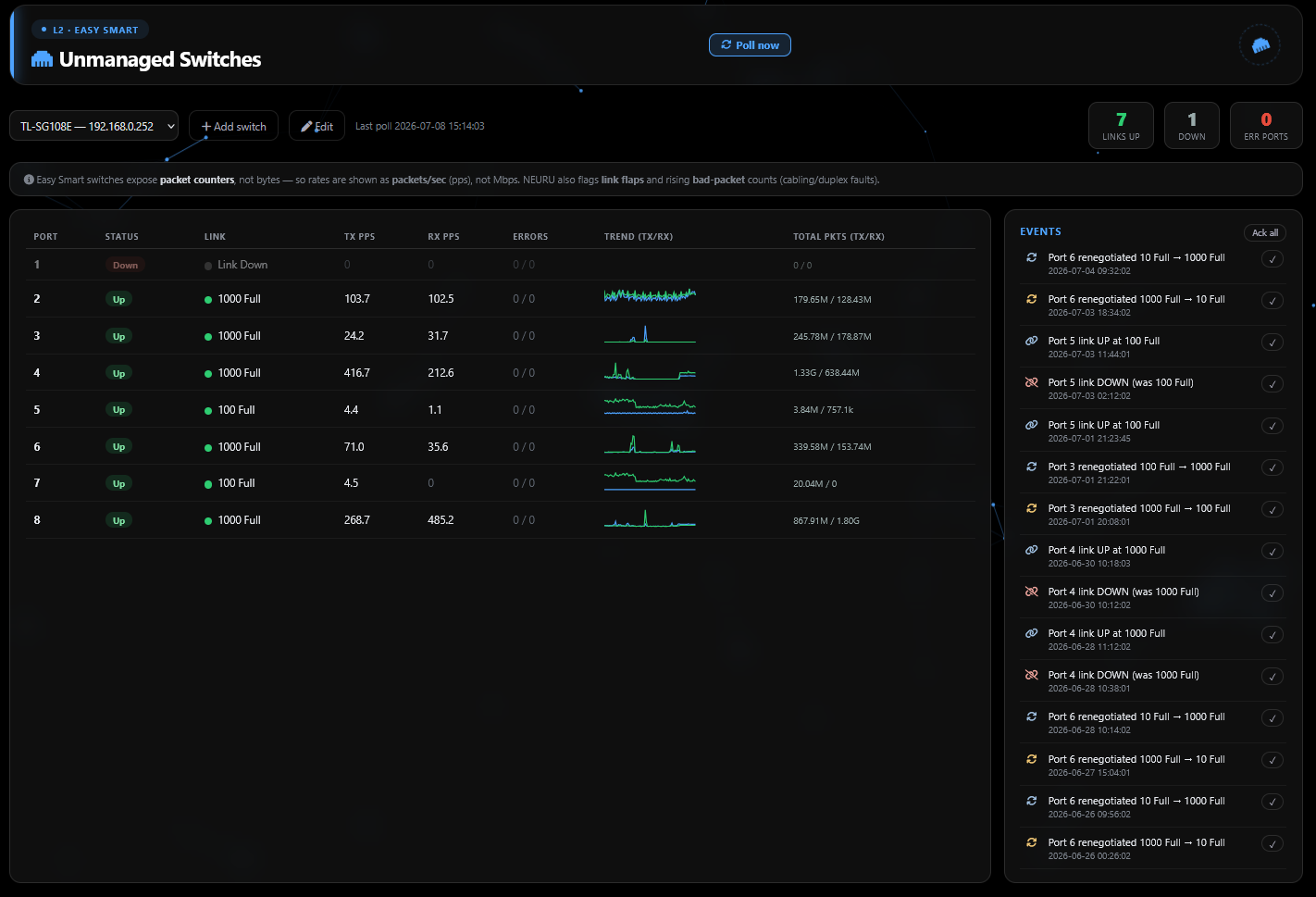Acknowledge Port 4 link UP event 2026-06-28 11:12:02
Screen dimensions: 1316x897
tap(1273, 635)
